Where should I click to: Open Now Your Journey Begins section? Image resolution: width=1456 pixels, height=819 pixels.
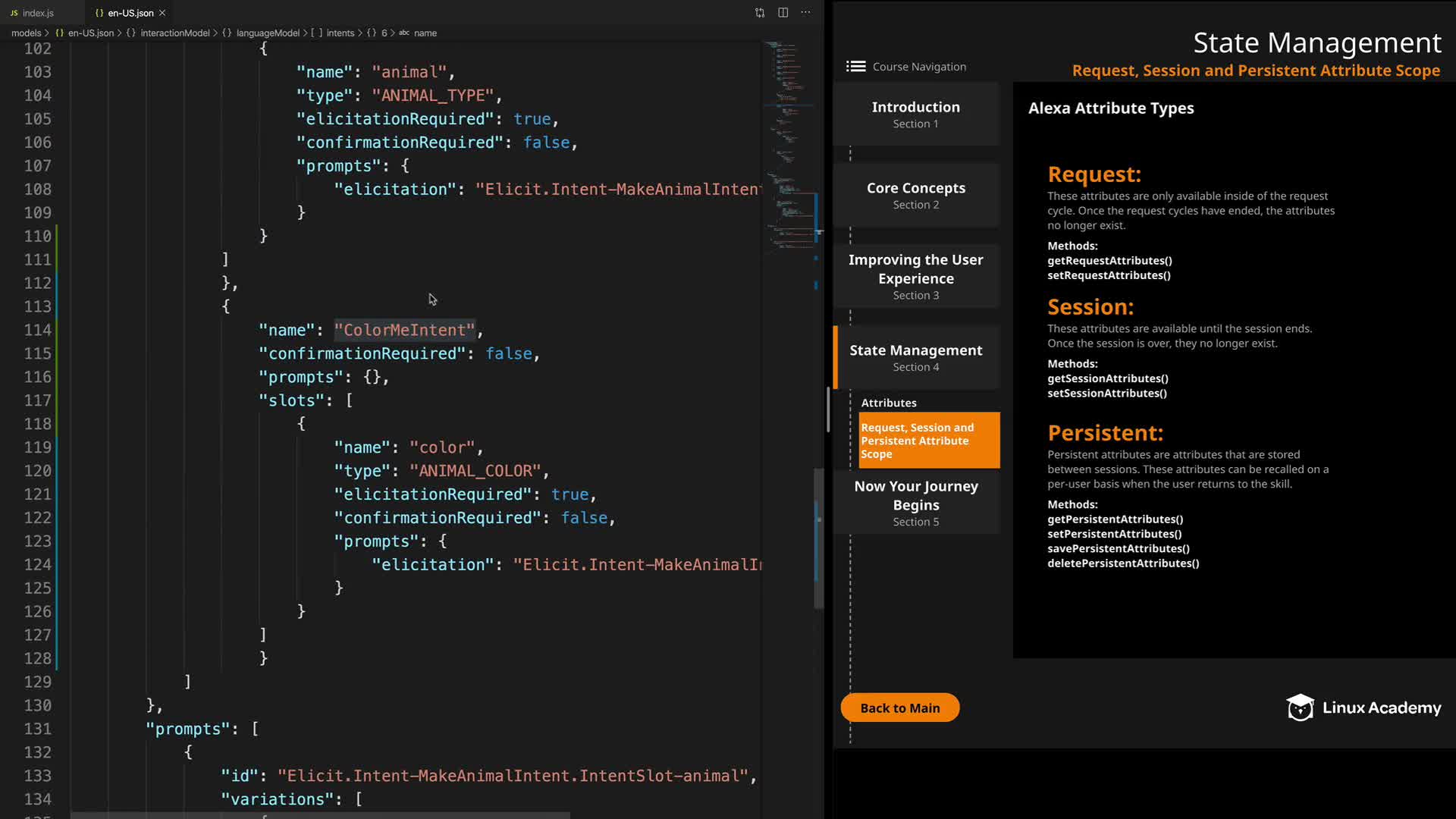pyautogui.click(x=915, y=503)
